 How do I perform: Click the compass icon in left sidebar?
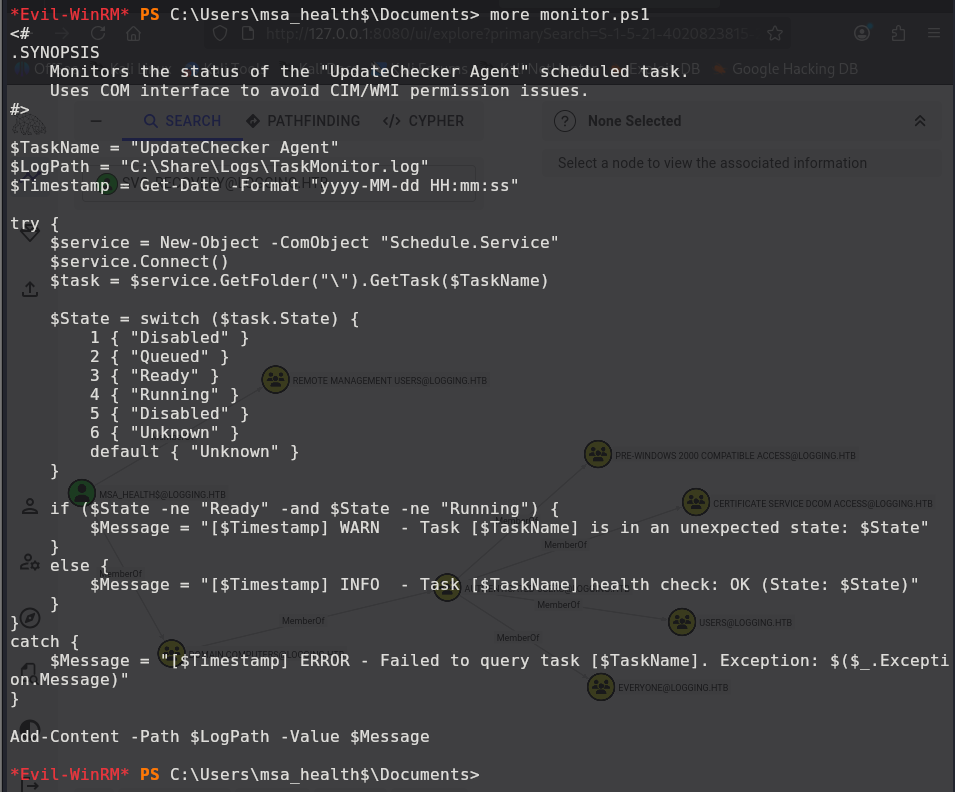point(30,617)
